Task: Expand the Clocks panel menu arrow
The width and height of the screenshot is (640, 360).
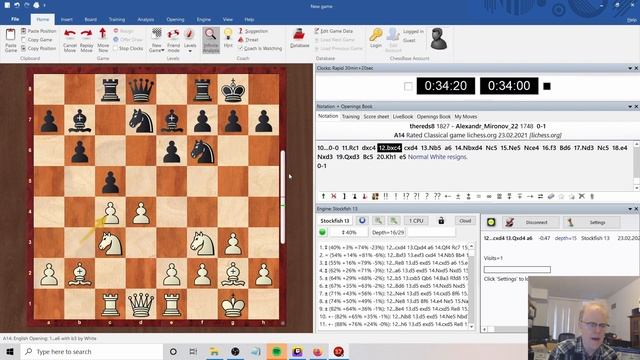Action: click(630, 68)
